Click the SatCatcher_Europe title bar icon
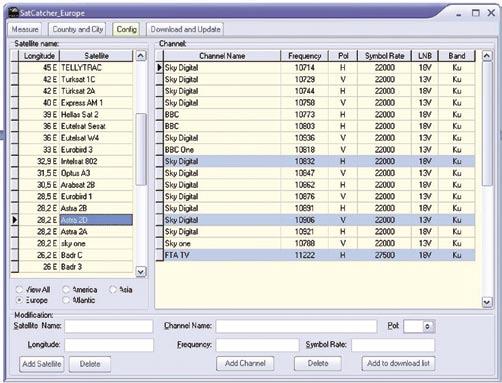The width and height of the screenshot is (502, 383). (x=14, y=13)
